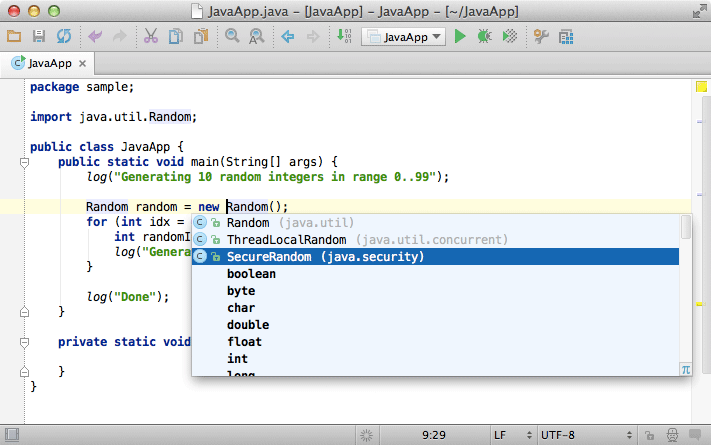Synchronize project with refresh icon
Viewport: 711px width, 445px height.
[64, 36]
